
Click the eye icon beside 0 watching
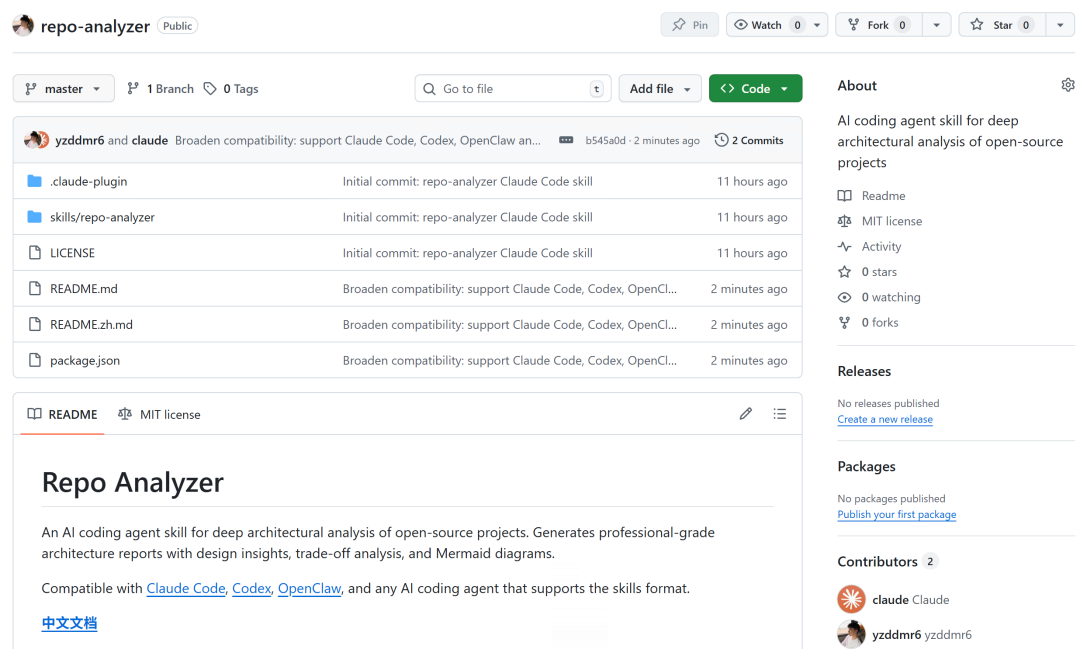click(x=844, y=298)
